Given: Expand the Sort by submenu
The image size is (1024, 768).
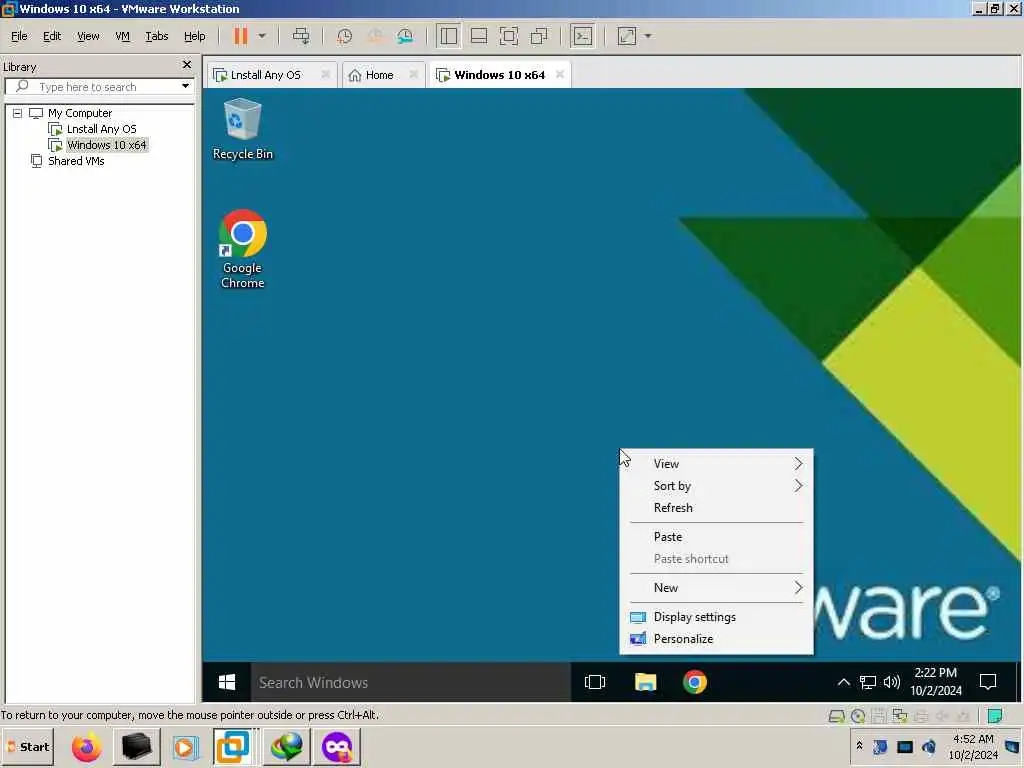Looking at the screenshot, I should (x=716, y=486).
